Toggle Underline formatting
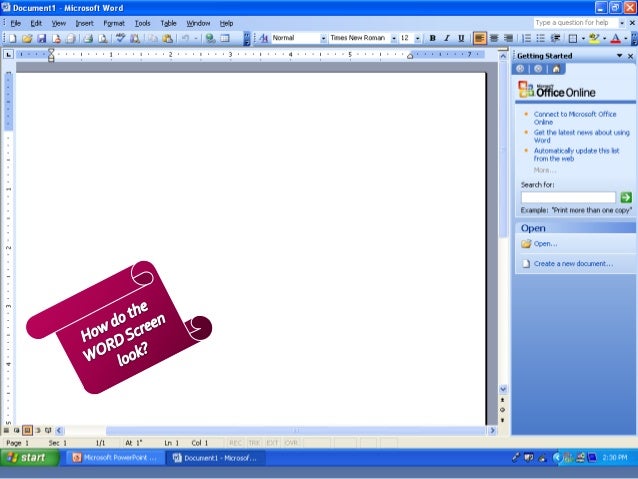638x479 pixels. click(461, 38)
